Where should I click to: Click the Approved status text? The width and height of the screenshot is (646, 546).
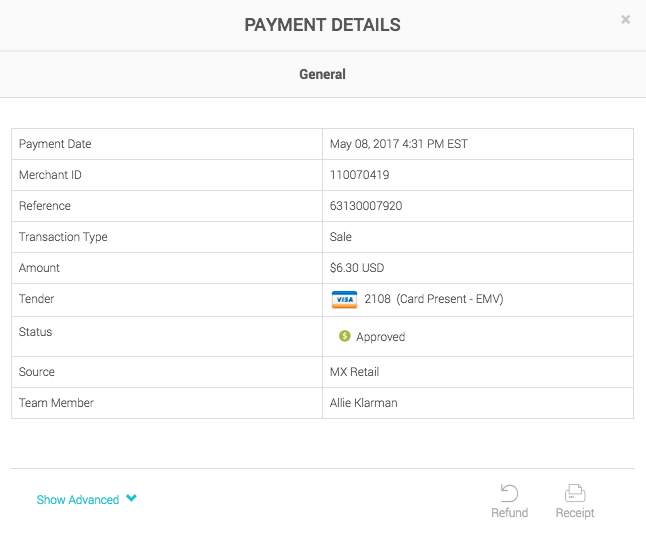pos(380,337)
